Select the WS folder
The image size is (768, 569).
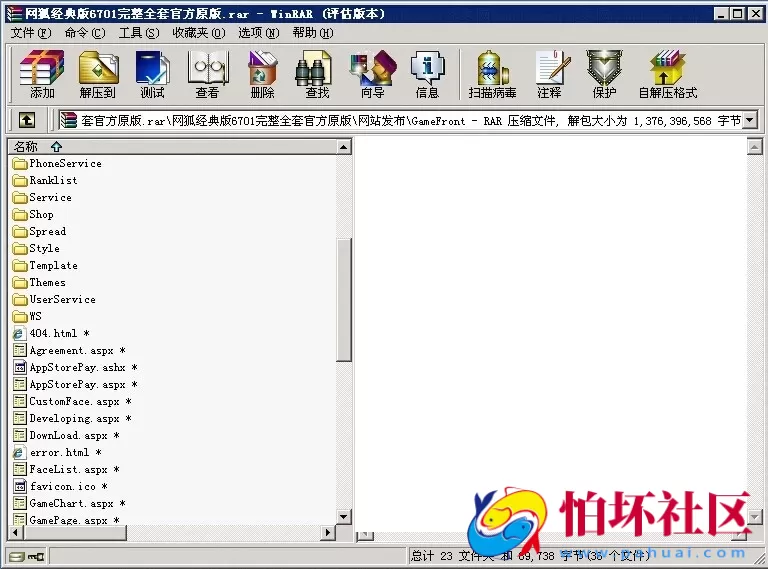point(28,316)
